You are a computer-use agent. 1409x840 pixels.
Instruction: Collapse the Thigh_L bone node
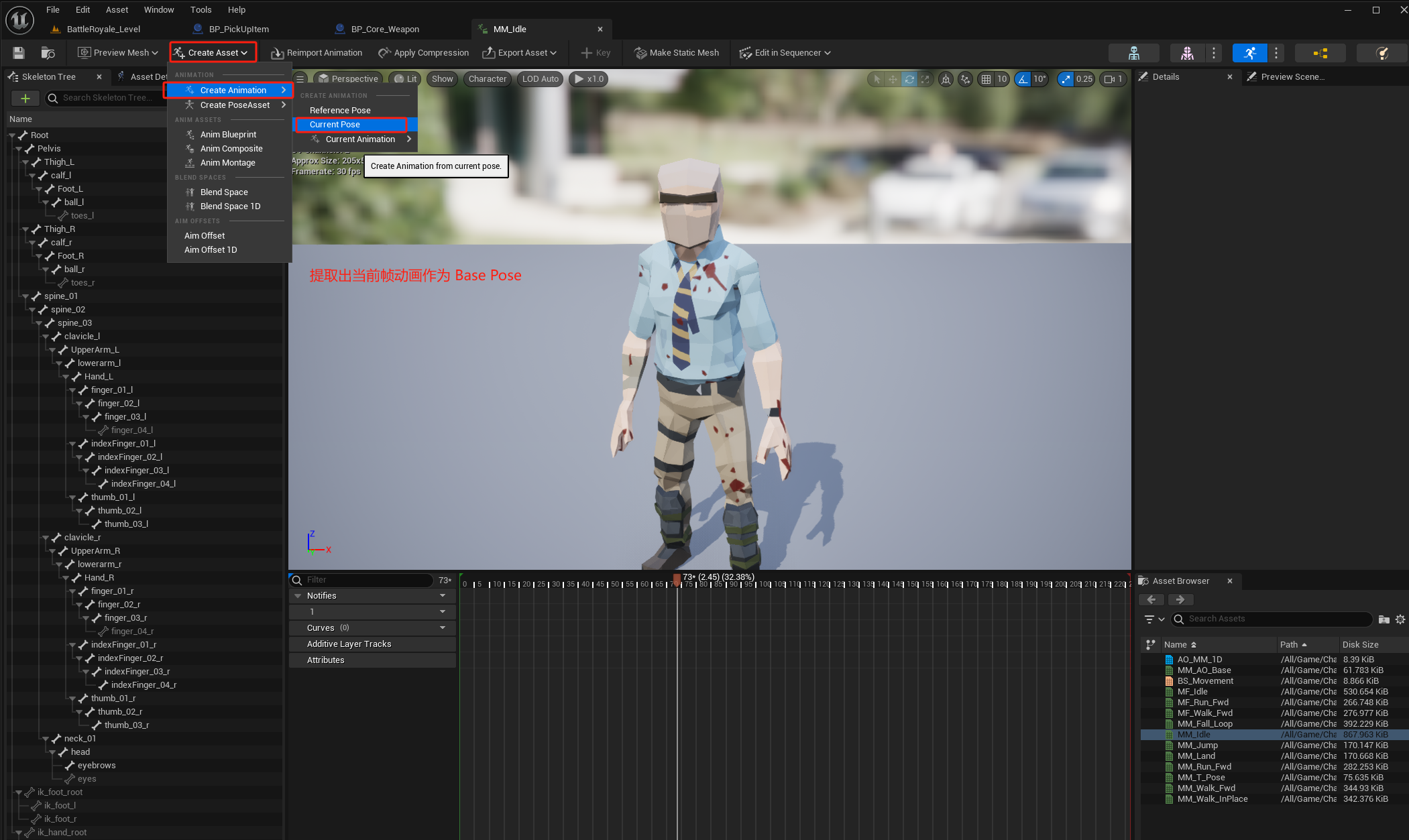[x=26, y=162]
